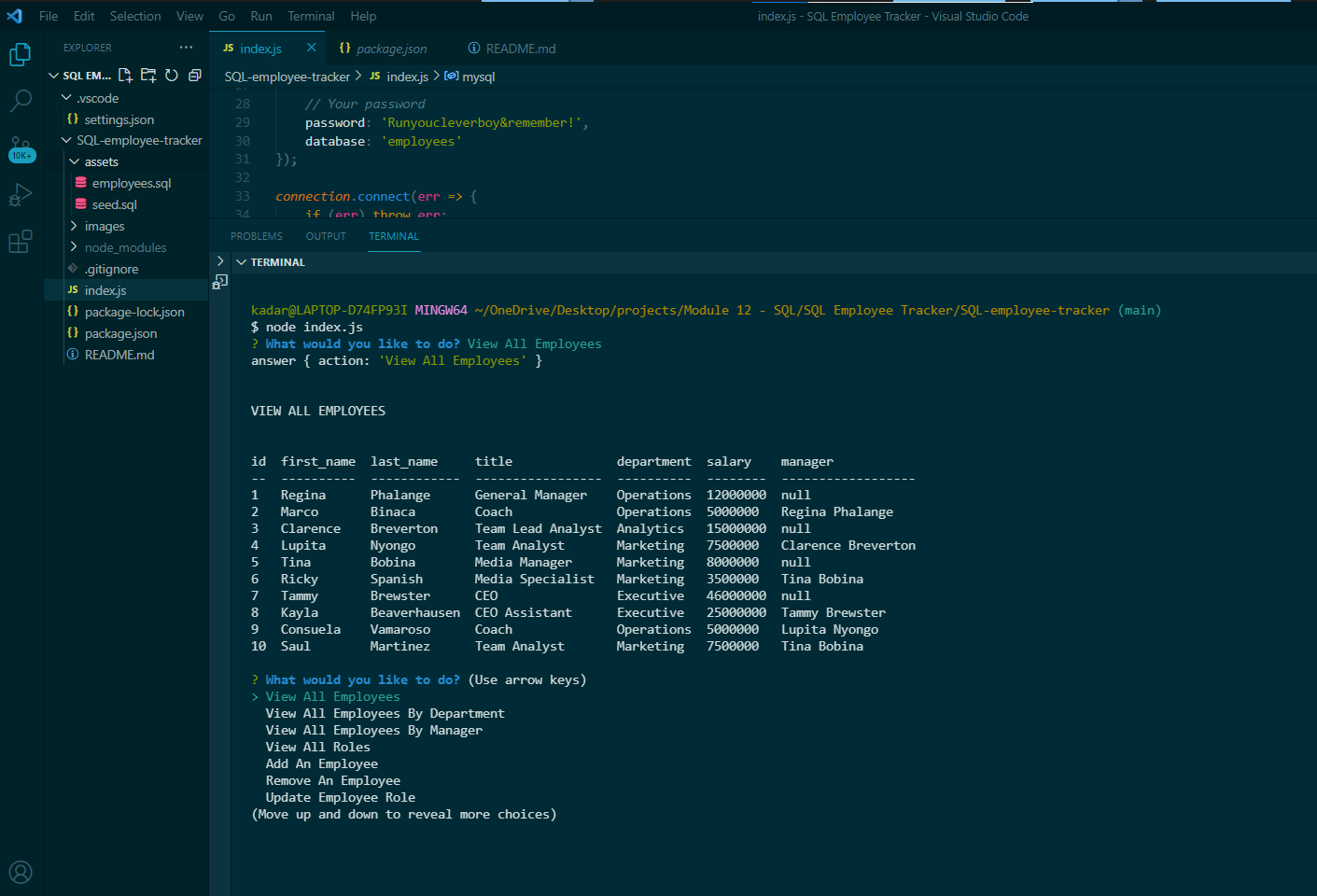Open the Explorer view More Actions menu

[186, 48]
